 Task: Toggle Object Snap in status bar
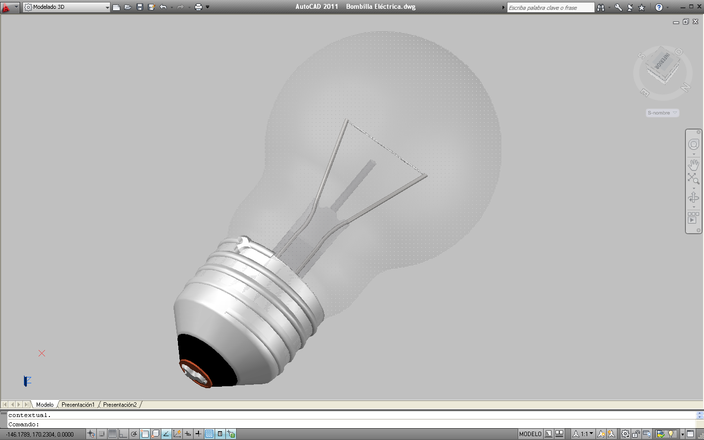145,434
